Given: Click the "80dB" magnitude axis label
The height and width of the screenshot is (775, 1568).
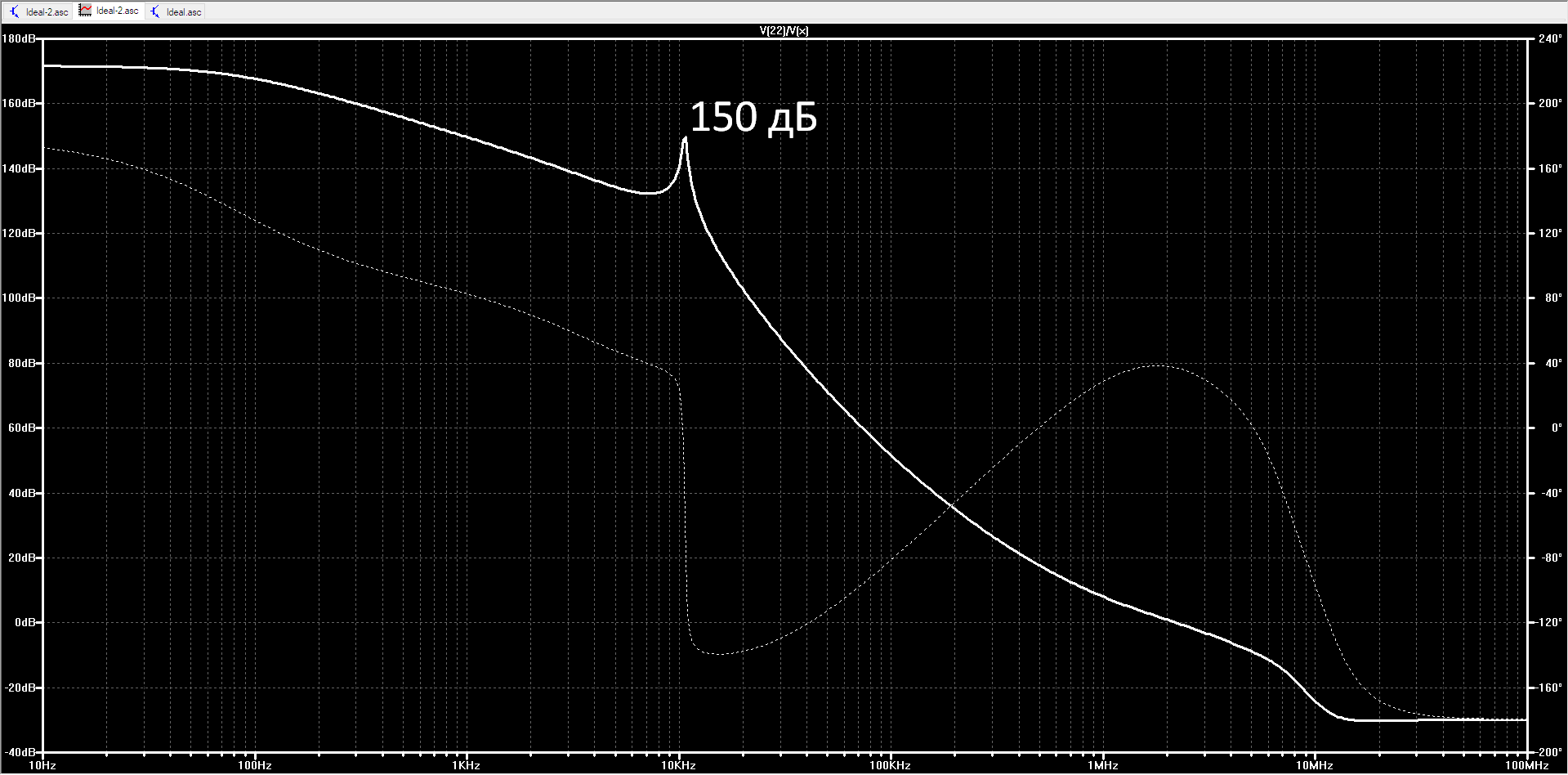Looking at the screenshot, I should [21, 363].
